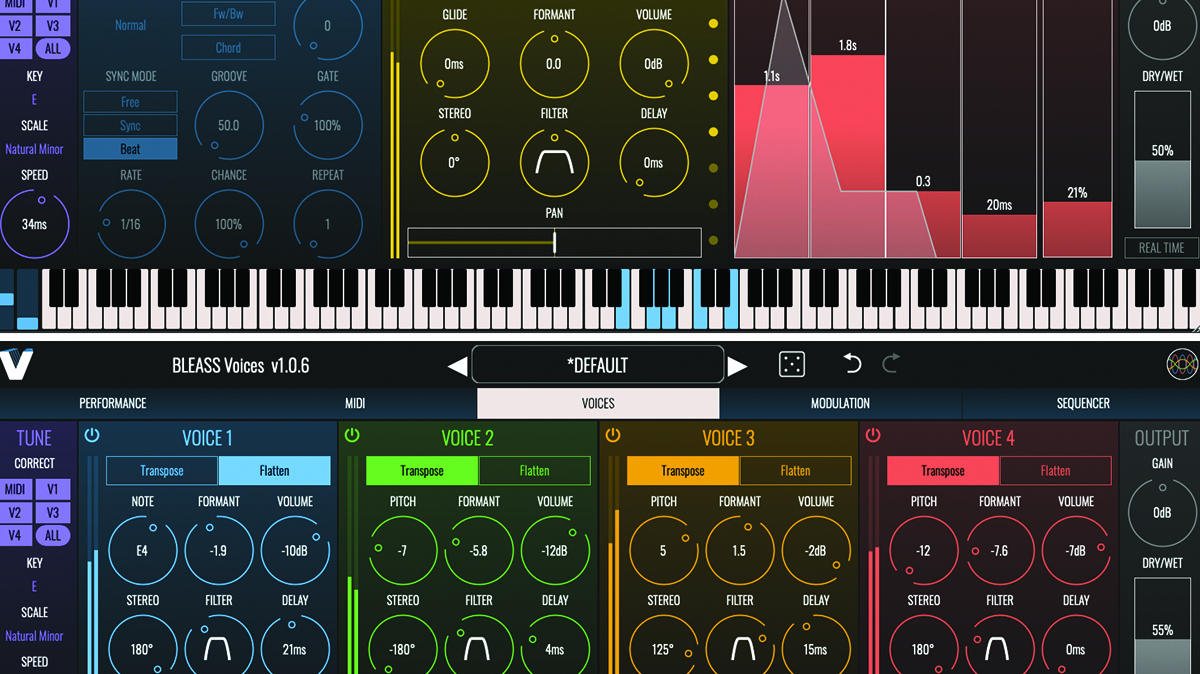Screen dimensions: 1200x674
Task: Click the REAL TIME button
Action: point(1161,248)
